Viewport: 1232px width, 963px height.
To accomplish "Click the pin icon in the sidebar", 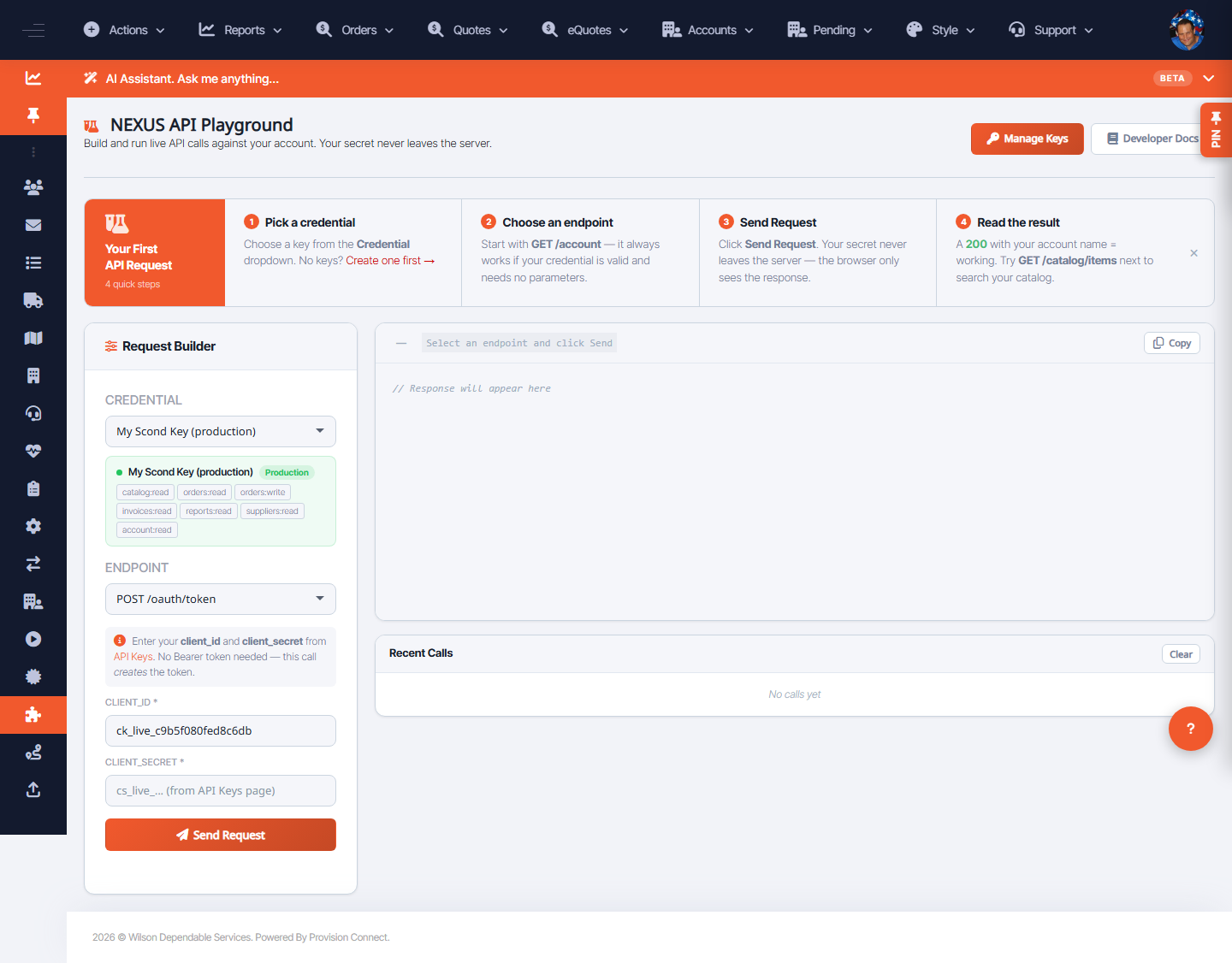I will click(x=33, y=115).
